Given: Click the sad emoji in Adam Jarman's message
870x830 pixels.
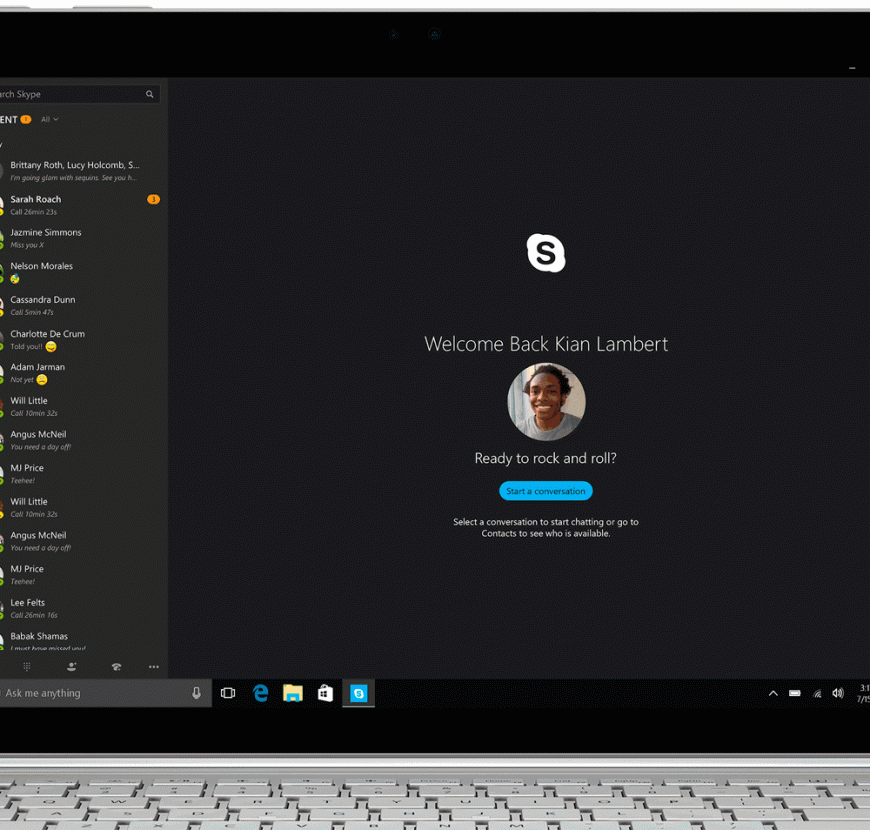Looking at the screenshot, I should [42, 380].
